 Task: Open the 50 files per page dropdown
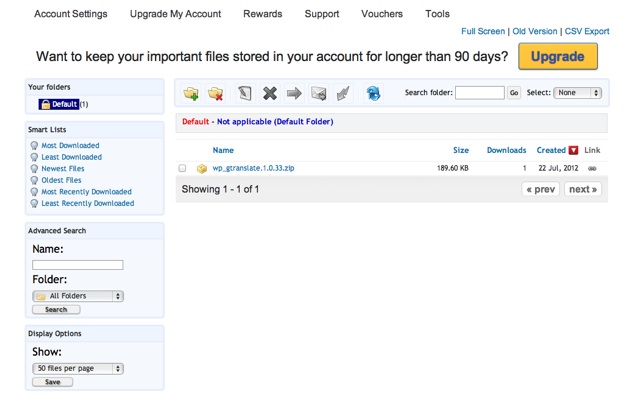tap(78, 369)
